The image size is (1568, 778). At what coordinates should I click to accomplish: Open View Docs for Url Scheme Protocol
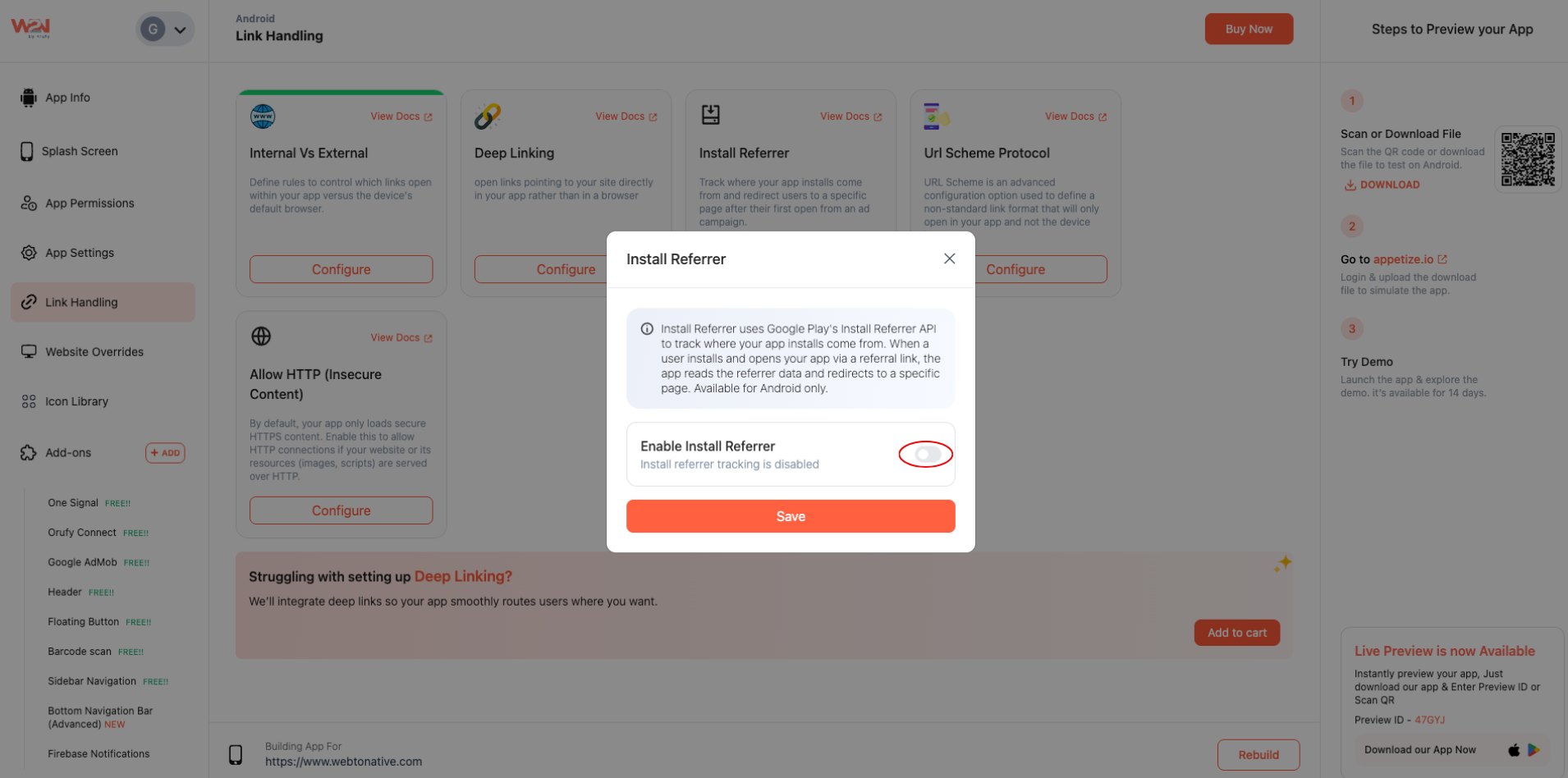click(1070, 116)
